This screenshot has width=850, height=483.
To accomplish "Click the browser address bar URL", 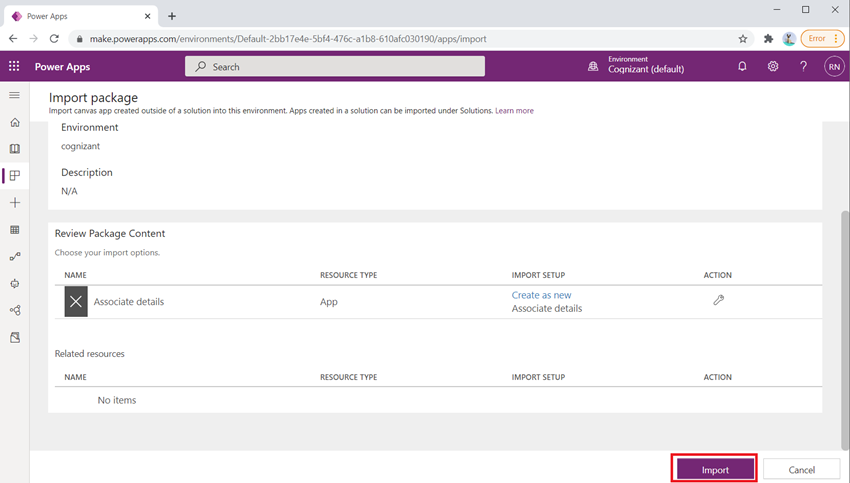I will pos(288,38).
